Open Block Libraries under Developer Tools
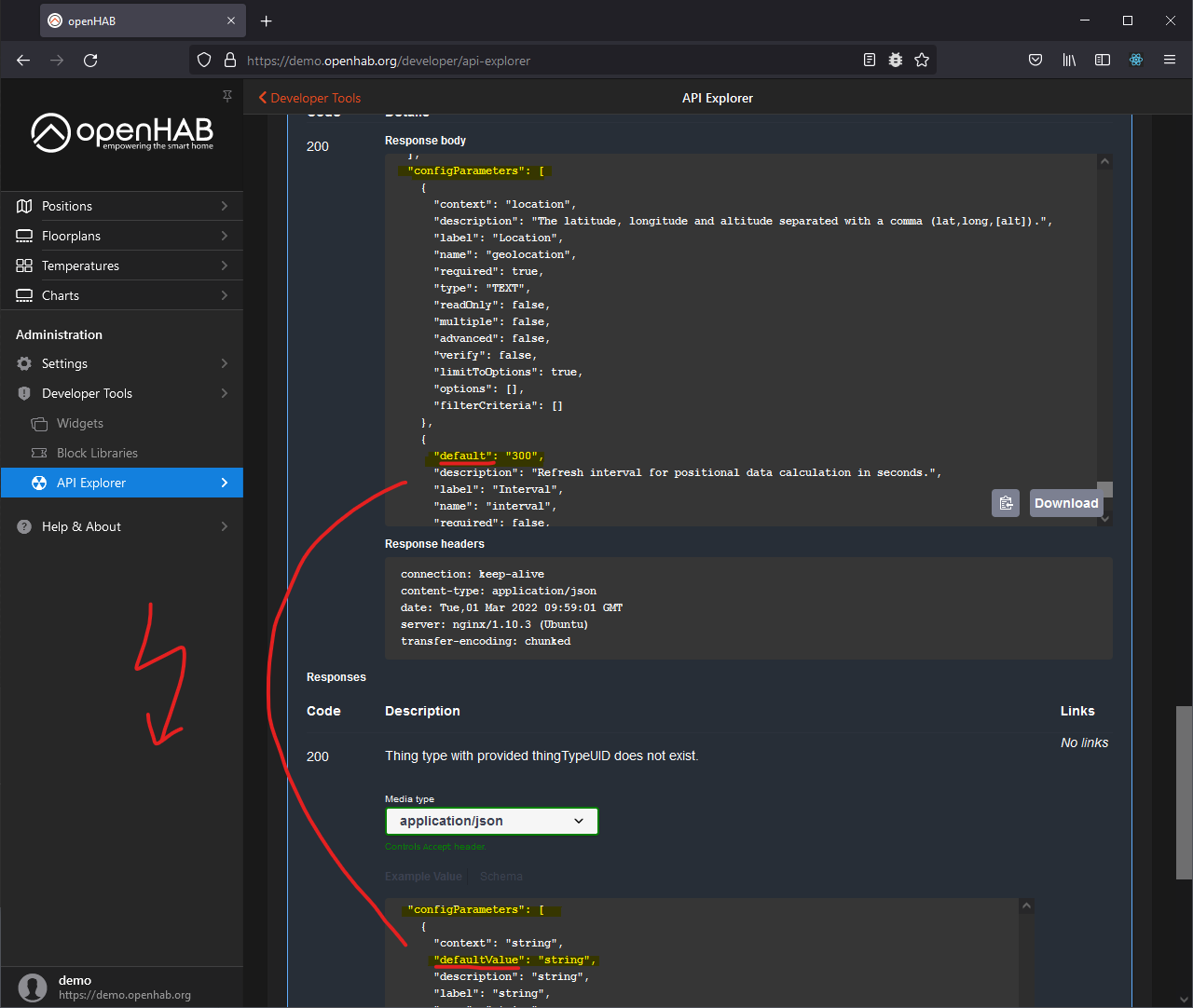Screen dimensions: 1193x1008 (x=122, y=453)
